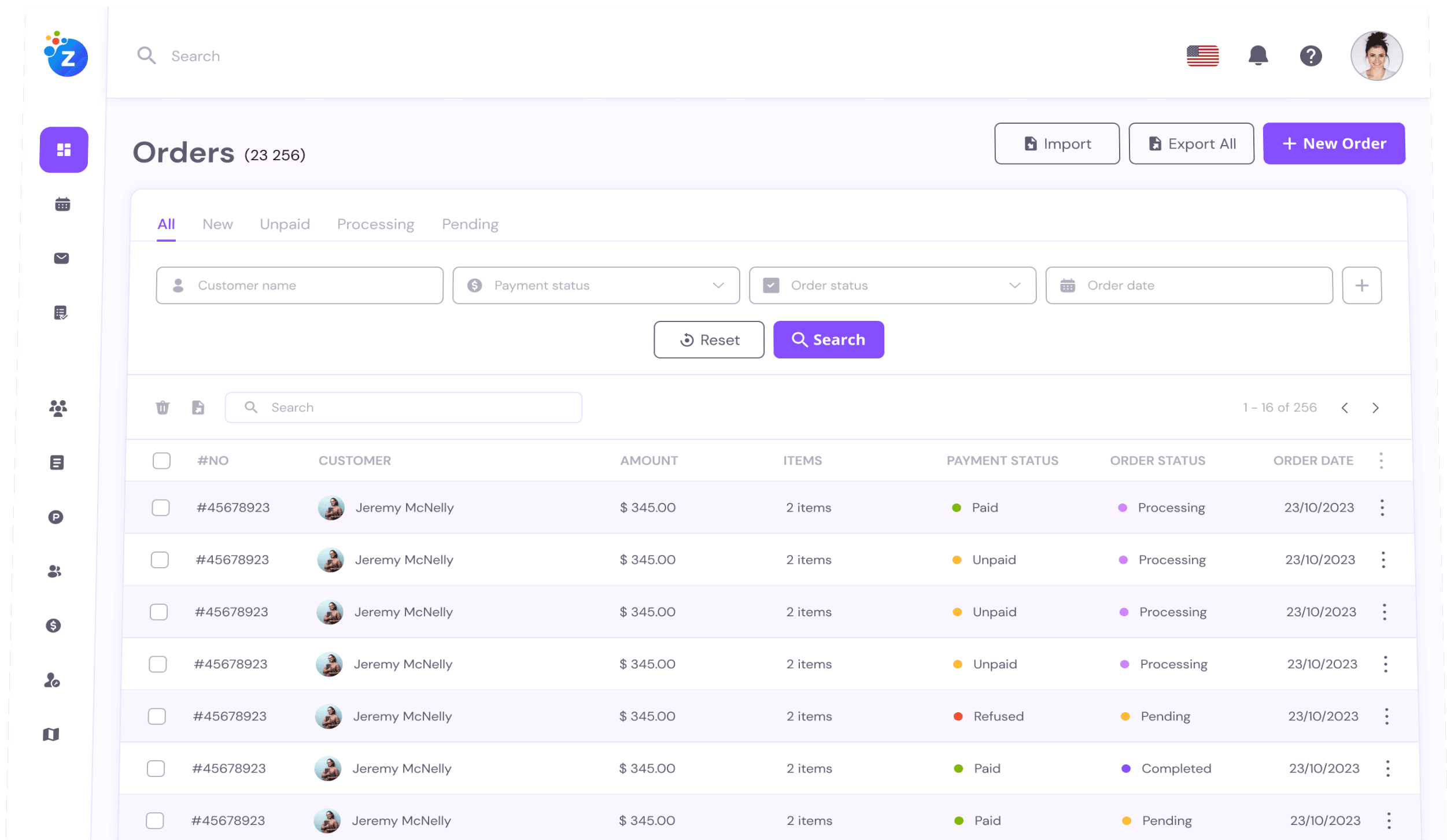Check the fourth row order checkbox
The image size is (1447, 840).
point(157,664)
